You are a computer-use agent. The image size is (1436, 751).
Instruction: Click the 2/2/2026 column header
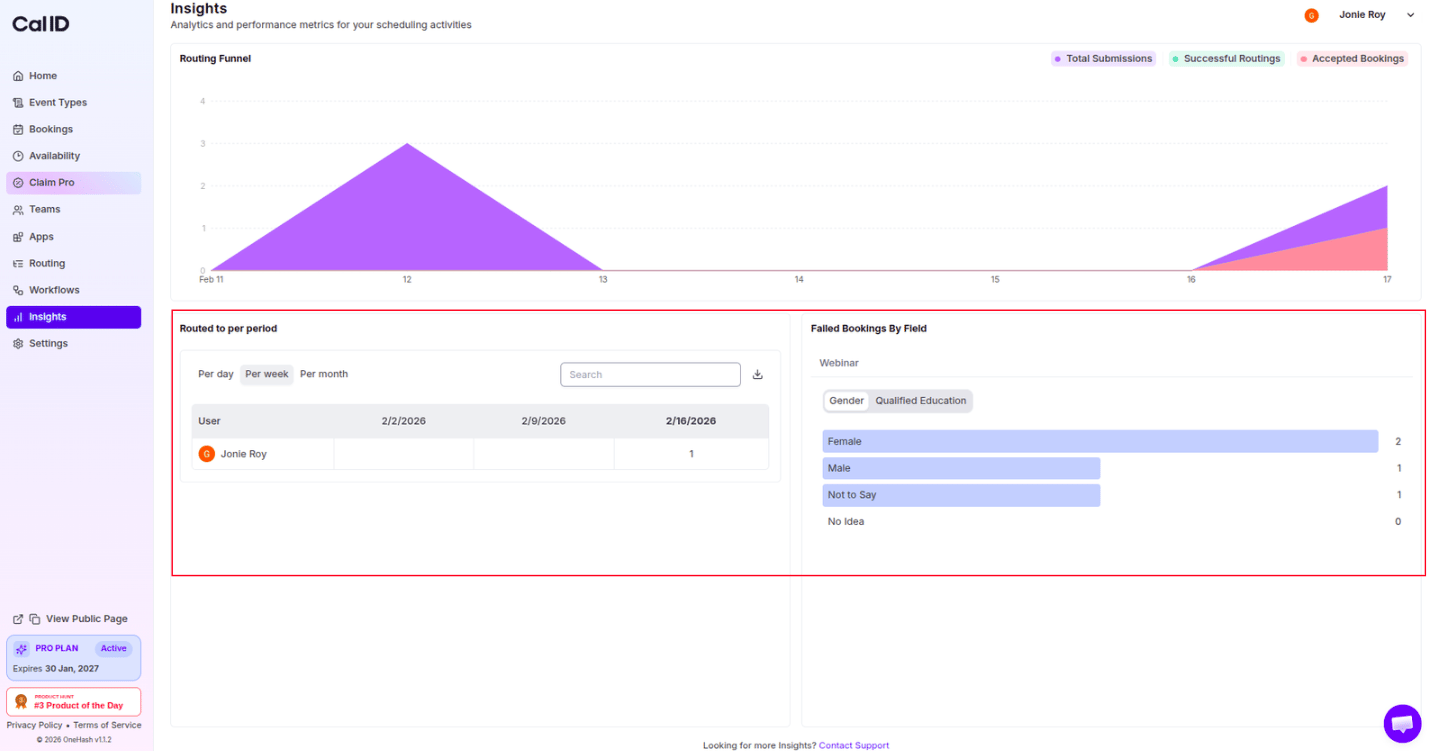click(403, 421)
